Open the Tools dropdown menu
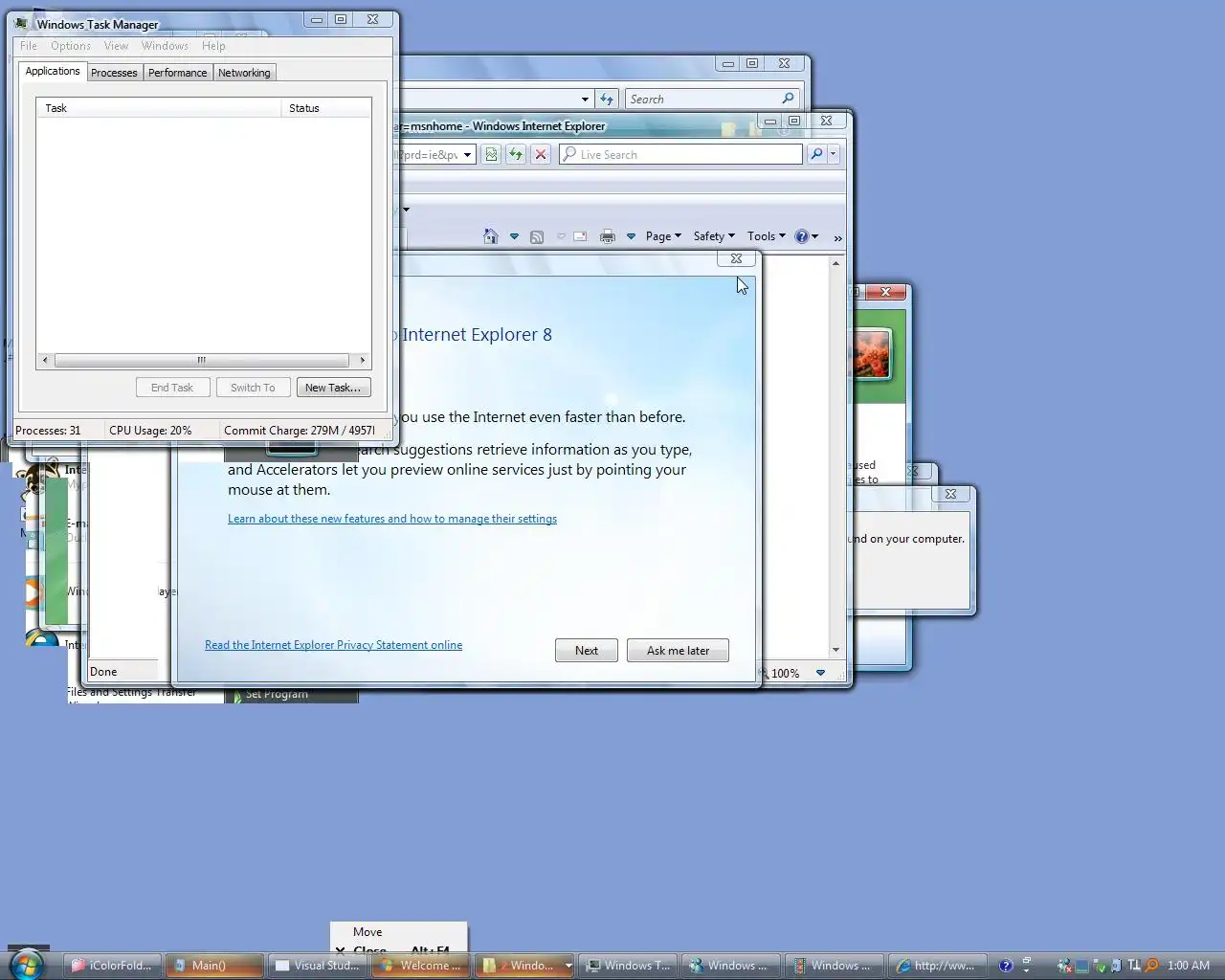The image size is (1225, 980). [x=767, y=236]
